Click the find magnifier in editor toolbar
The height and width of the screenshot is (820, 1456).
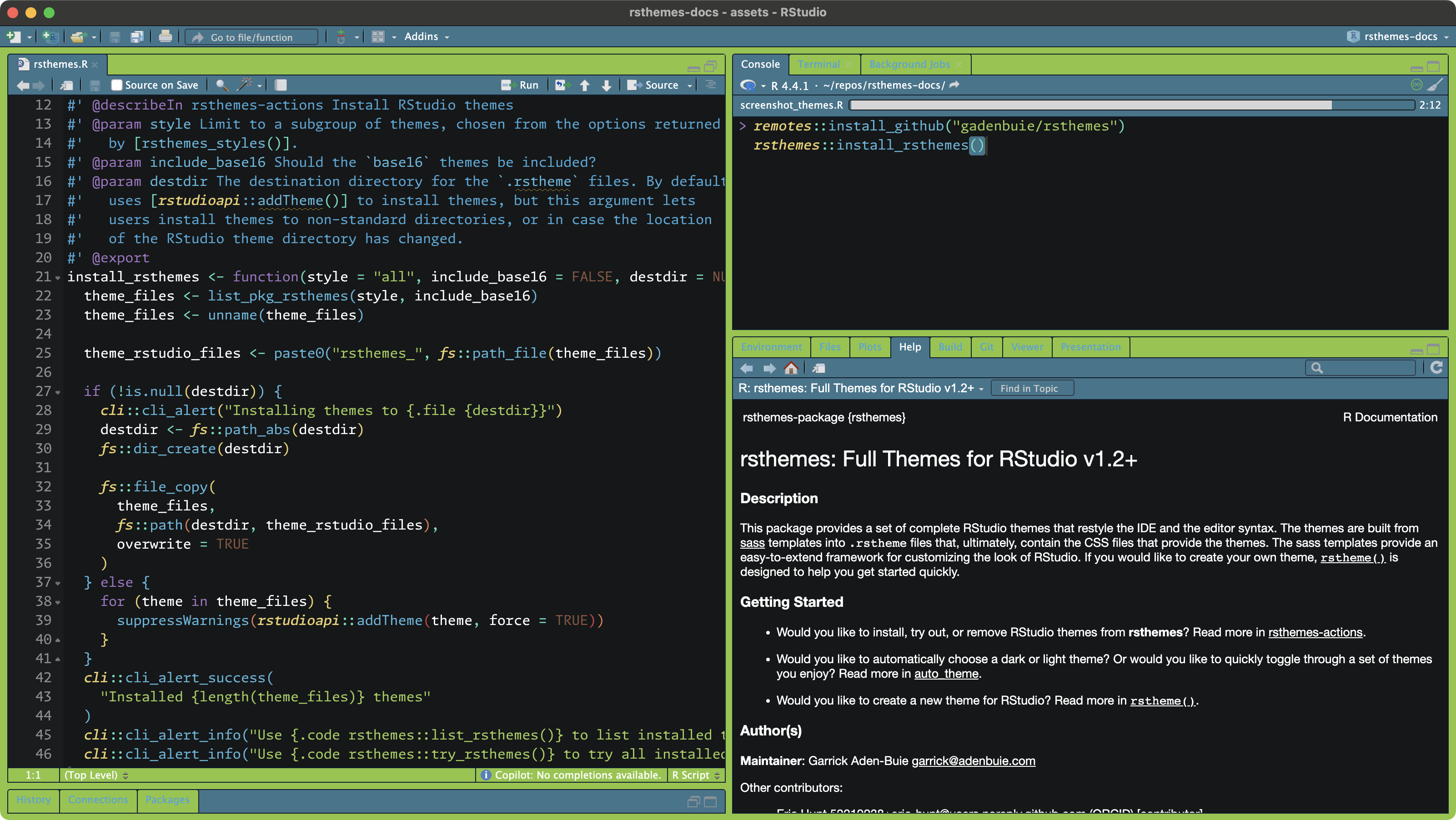pos(221,85)
